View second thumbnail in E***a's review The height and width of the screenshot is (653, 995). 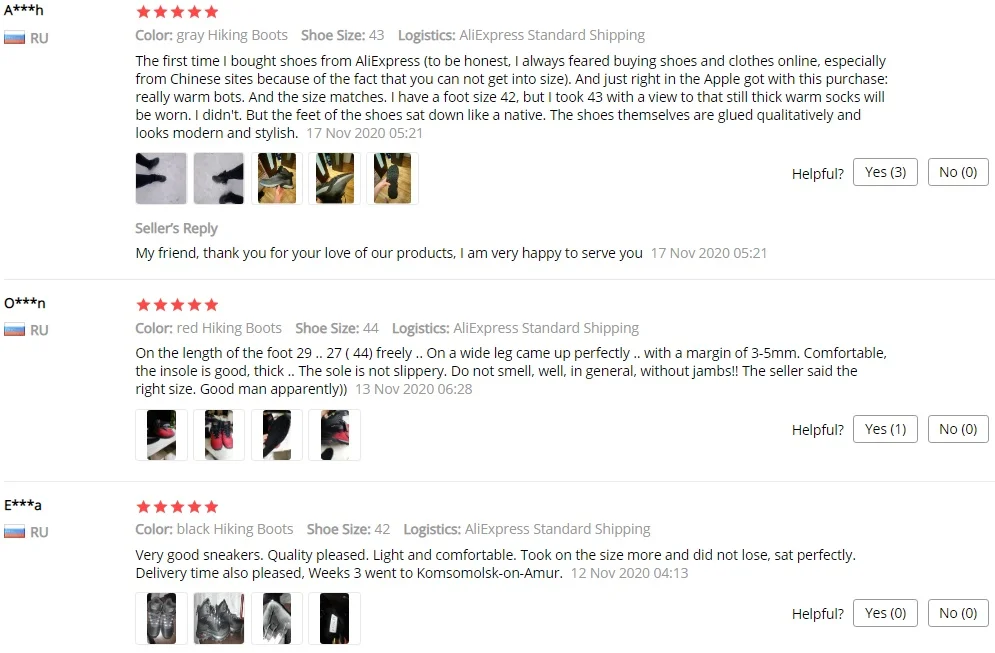point(219,618)
